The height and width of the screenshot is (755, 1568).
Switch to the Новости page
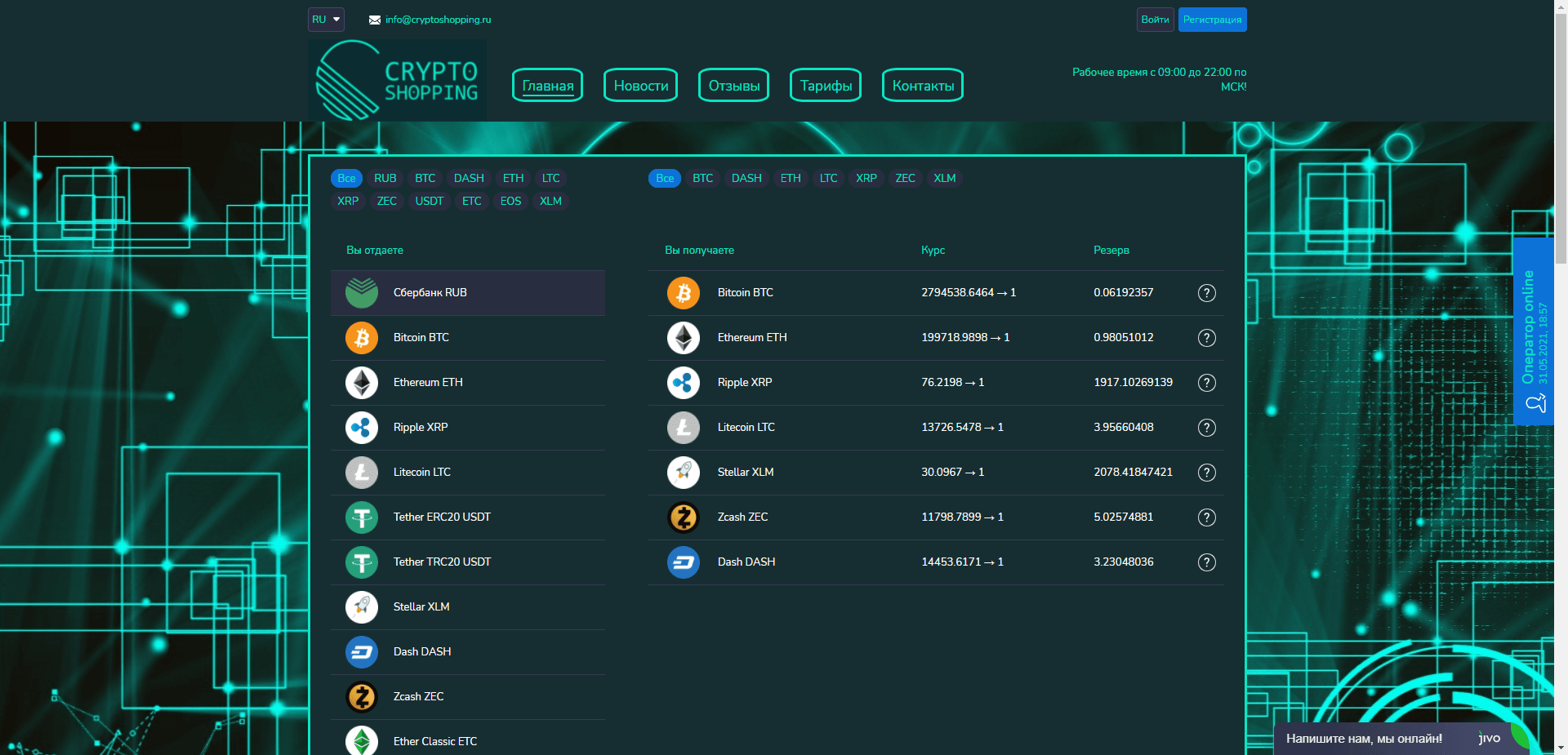point(640,84)
